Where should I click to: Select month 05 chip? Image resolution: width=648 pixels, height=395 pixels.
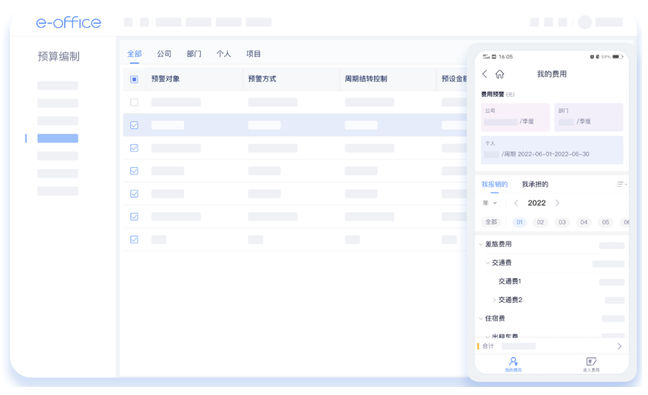[605, 222]
